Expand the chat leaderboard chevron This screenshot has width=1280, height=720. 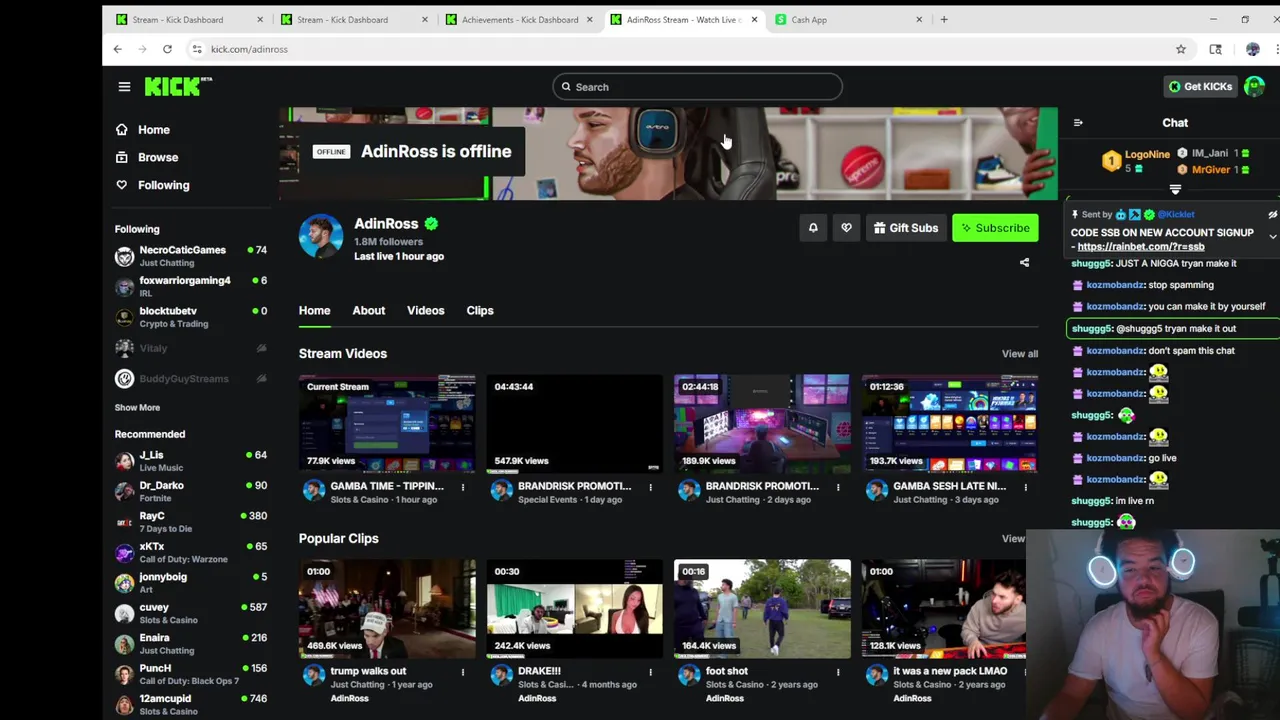point(1175,189)
